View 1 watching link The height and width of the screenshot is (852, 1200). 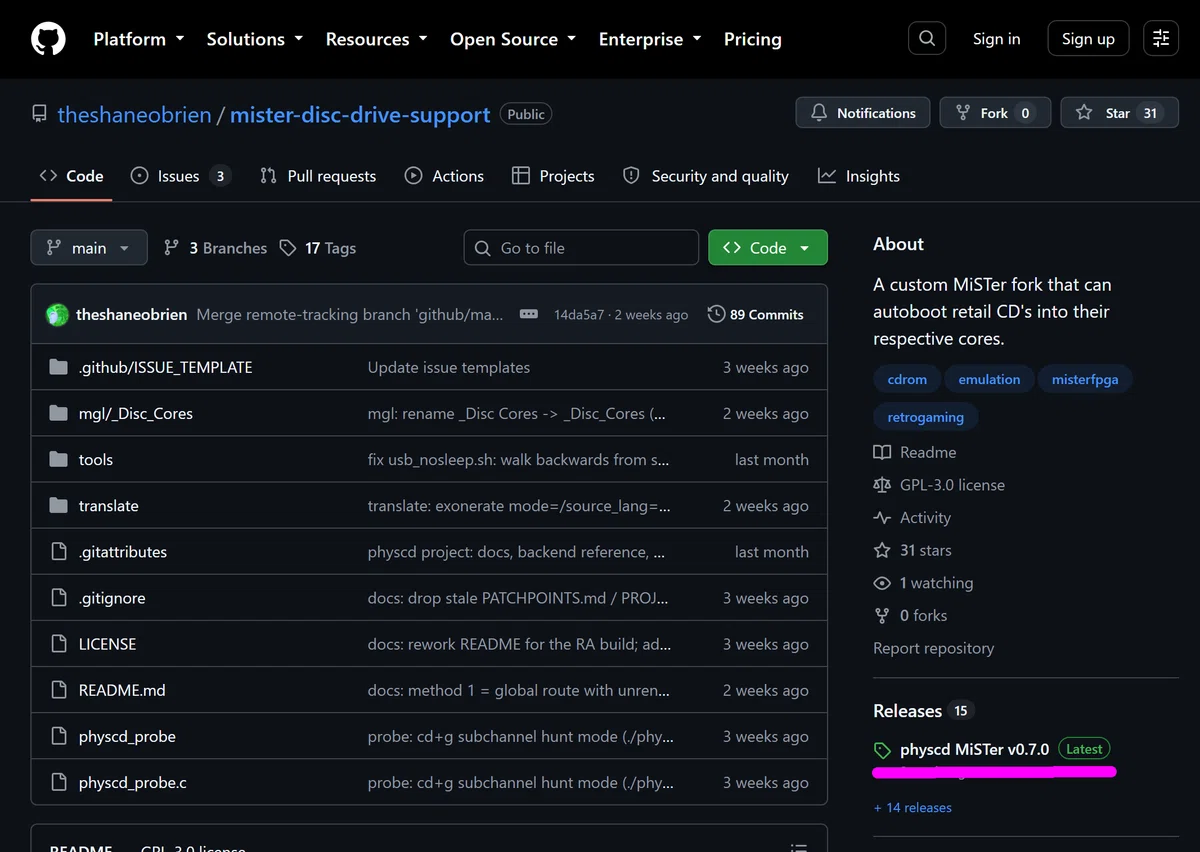click(923, 583)
